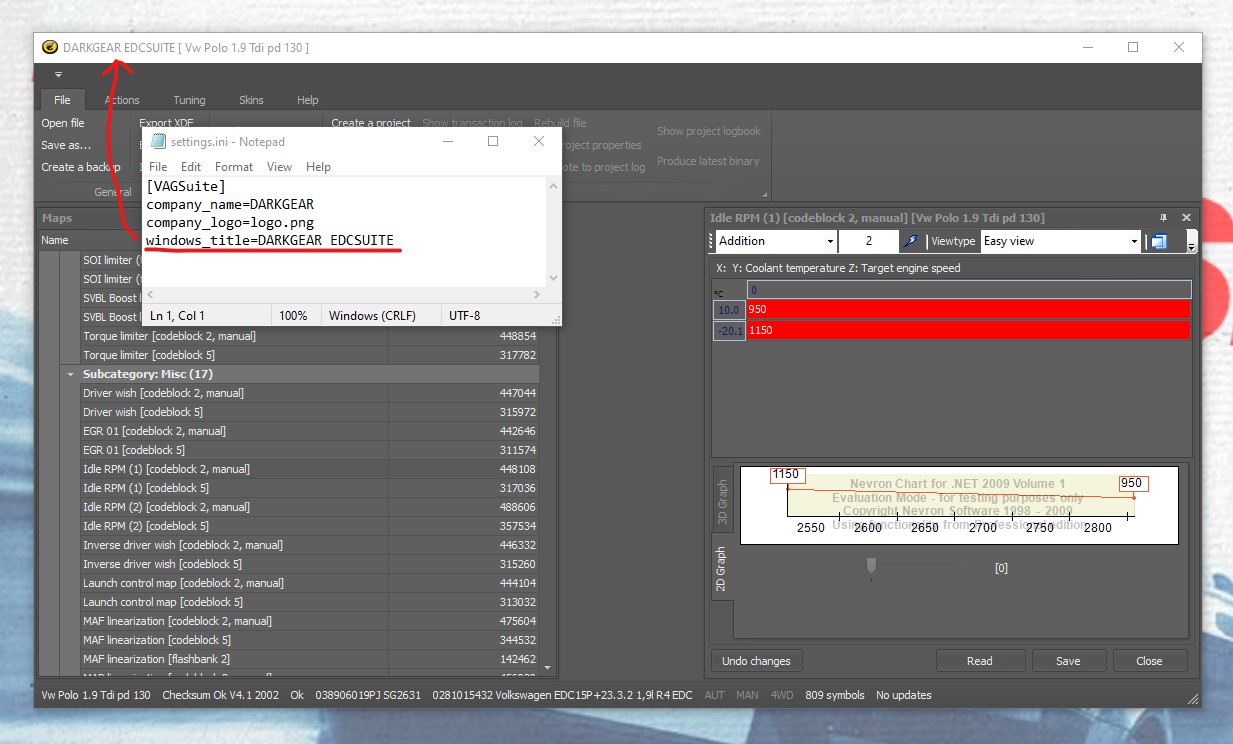Viewport: 1233px width, 744px height.
Task: Click the Name column header in Maps
Action: coord(213,240)
